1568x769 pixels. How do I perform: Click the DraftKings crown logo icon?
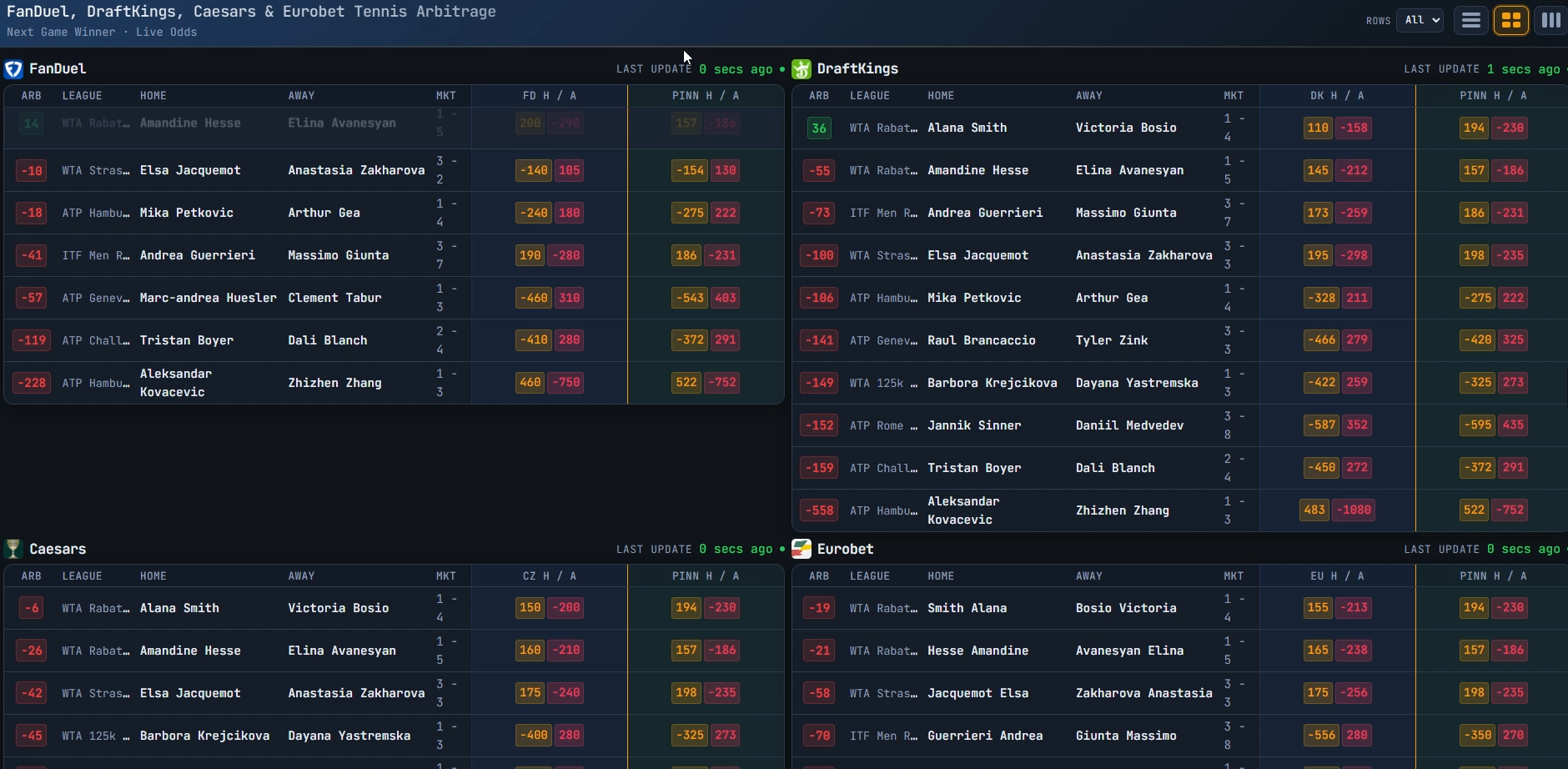click(x=802, y=68)
